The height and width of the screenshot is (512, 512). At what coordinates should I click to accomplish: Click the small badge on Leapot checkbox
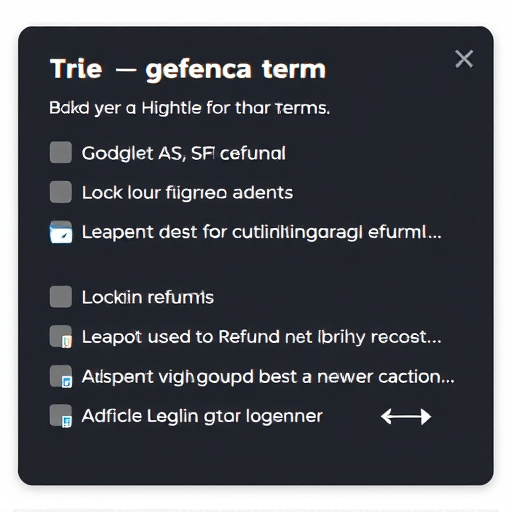pyautogui.click(x=67, y=342)
